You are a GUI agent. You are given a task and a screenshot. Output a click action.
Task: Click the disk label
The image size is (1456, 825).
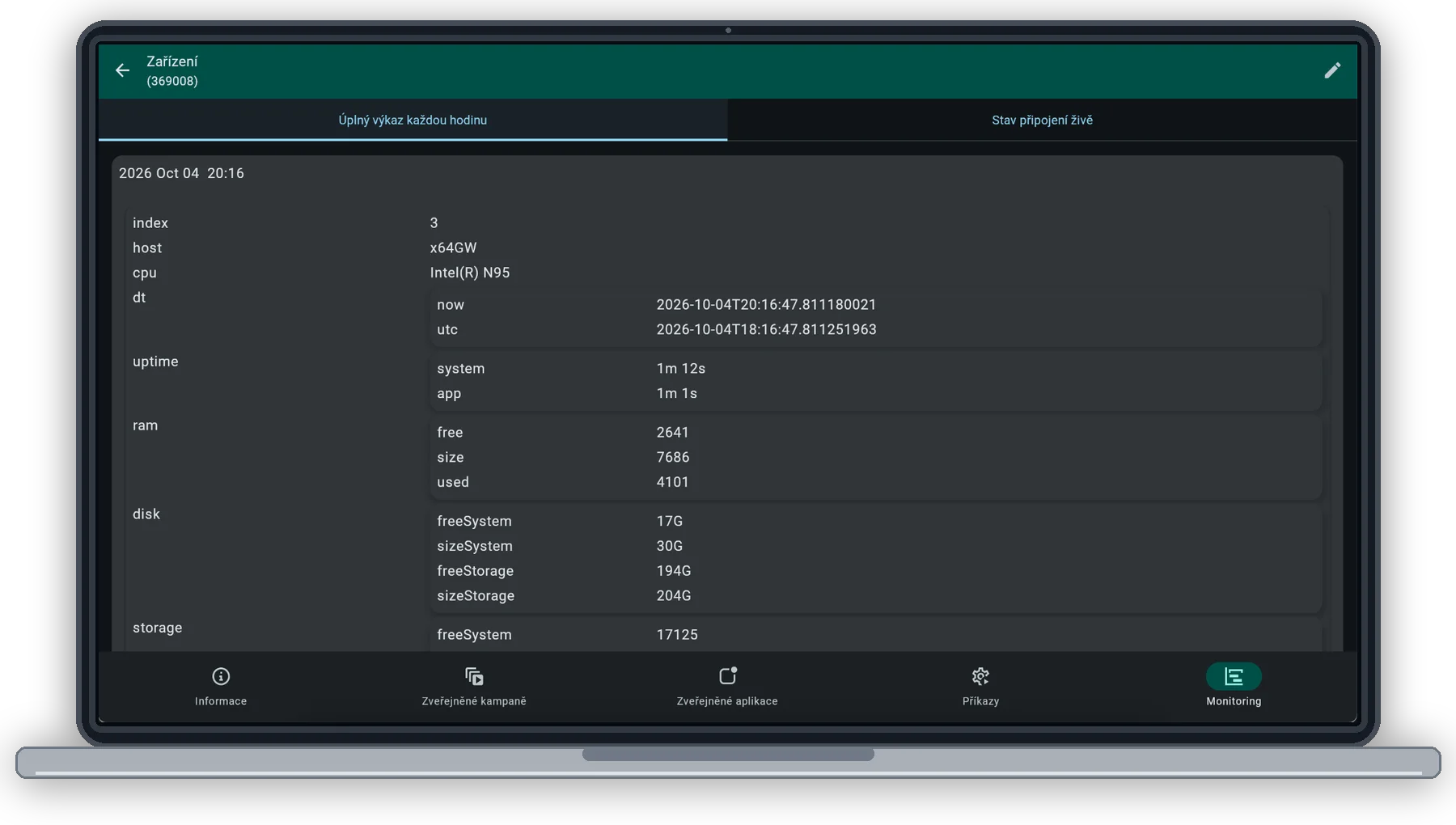[x=146, y=514]
